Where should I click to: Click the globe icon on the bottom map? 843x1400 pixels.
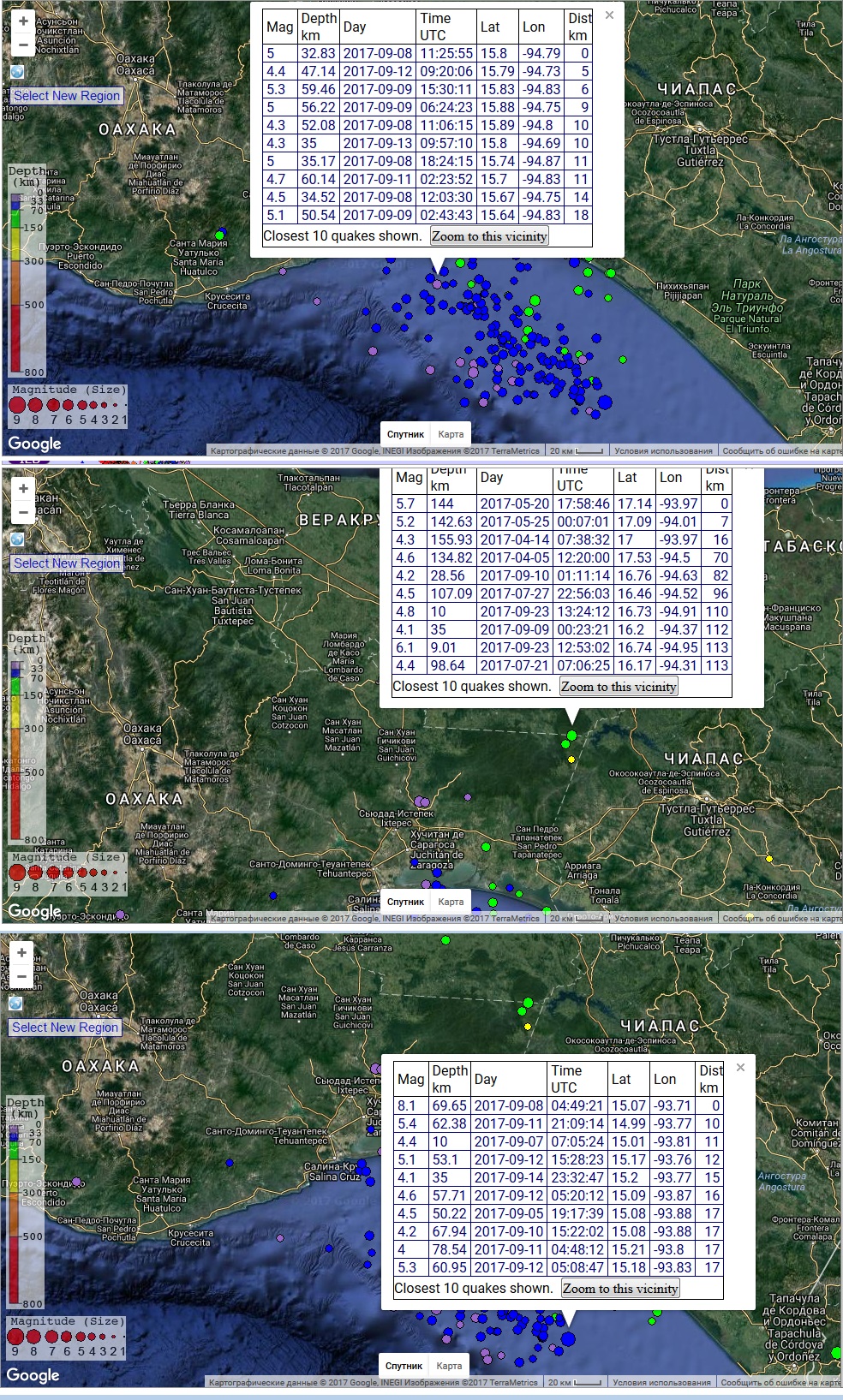coord(15,1004)
